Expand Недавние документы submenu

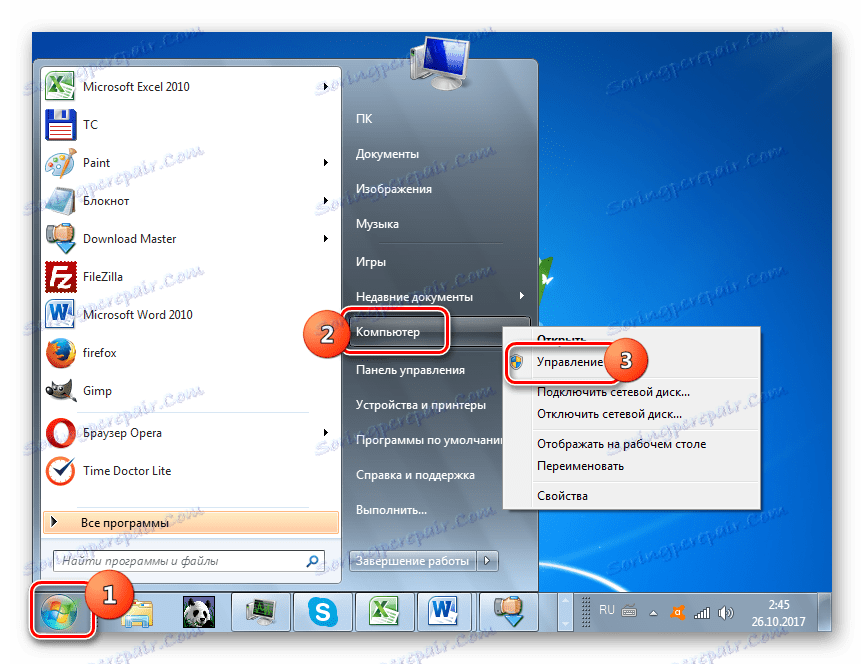[x=521, y=296]
